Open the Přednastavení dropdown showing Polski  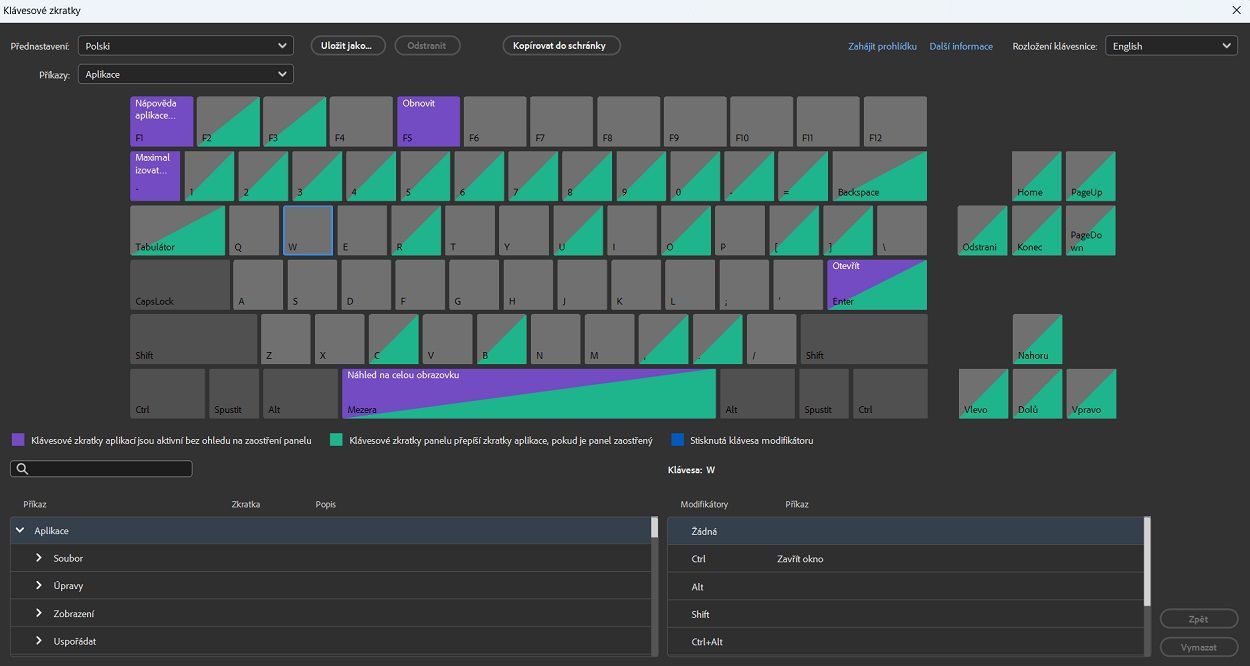tap(186, 46)
